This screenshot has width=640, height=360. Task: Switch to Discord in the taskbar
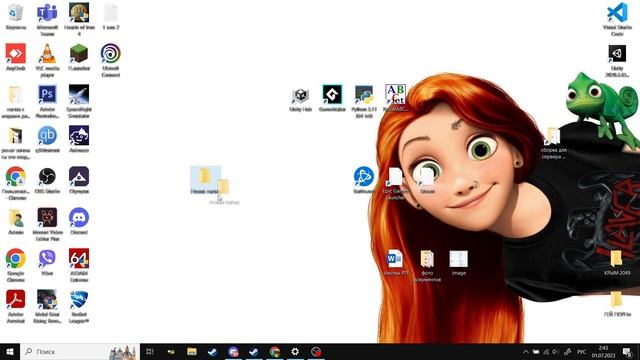(233, 351)
